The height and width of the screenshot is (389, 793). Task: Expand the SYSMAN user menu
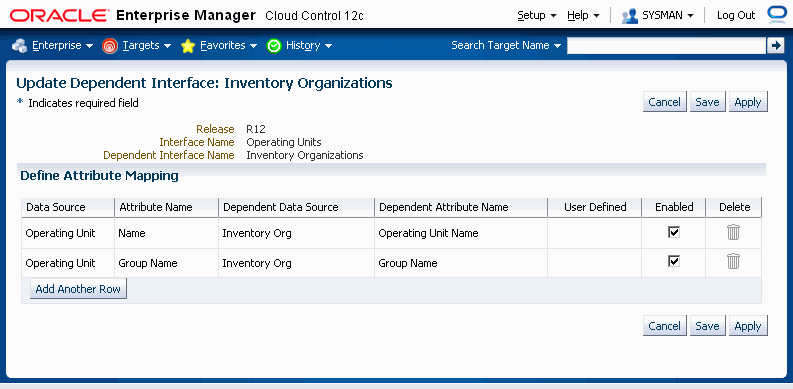668,15
